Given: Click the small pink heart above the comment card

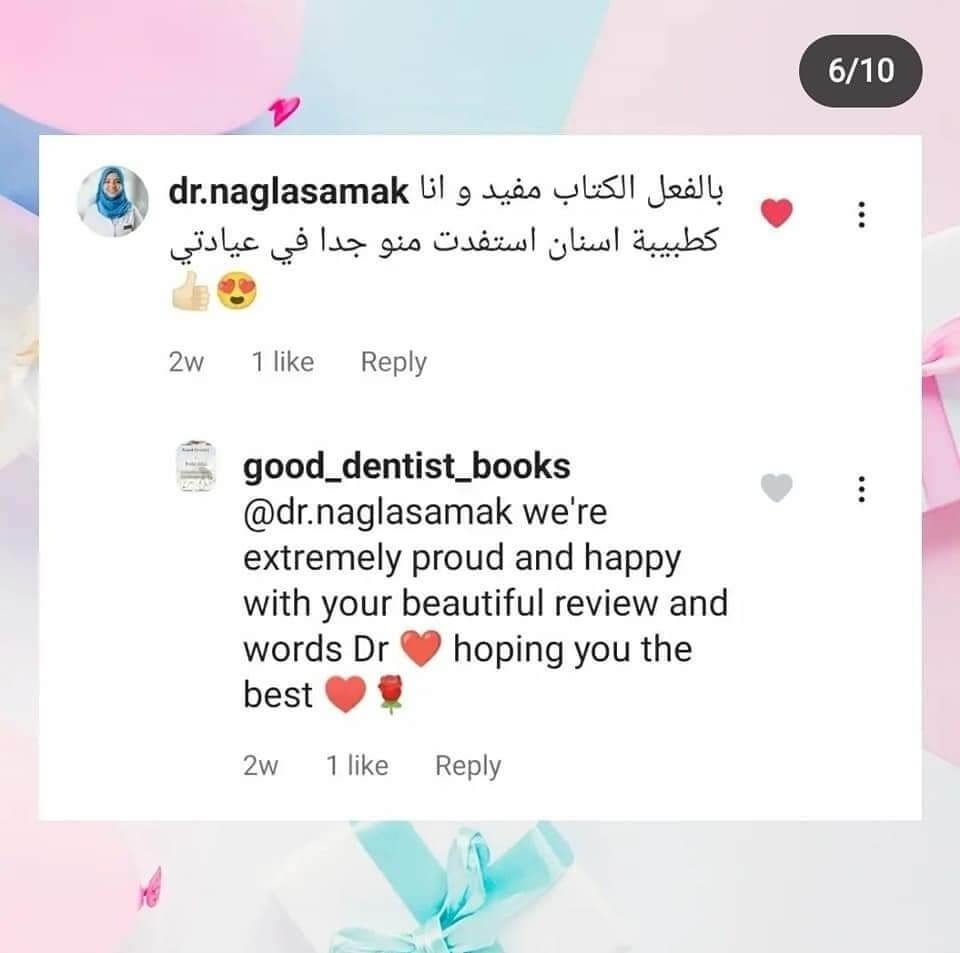Looking at the screenshot, I should [x=283, y=111].
